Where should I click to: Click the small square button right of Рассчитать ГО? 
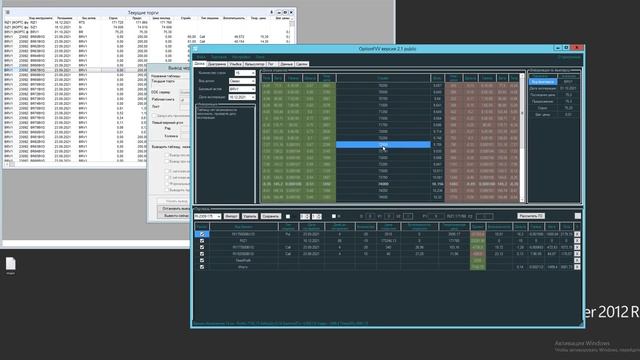(x=578, y=216)
